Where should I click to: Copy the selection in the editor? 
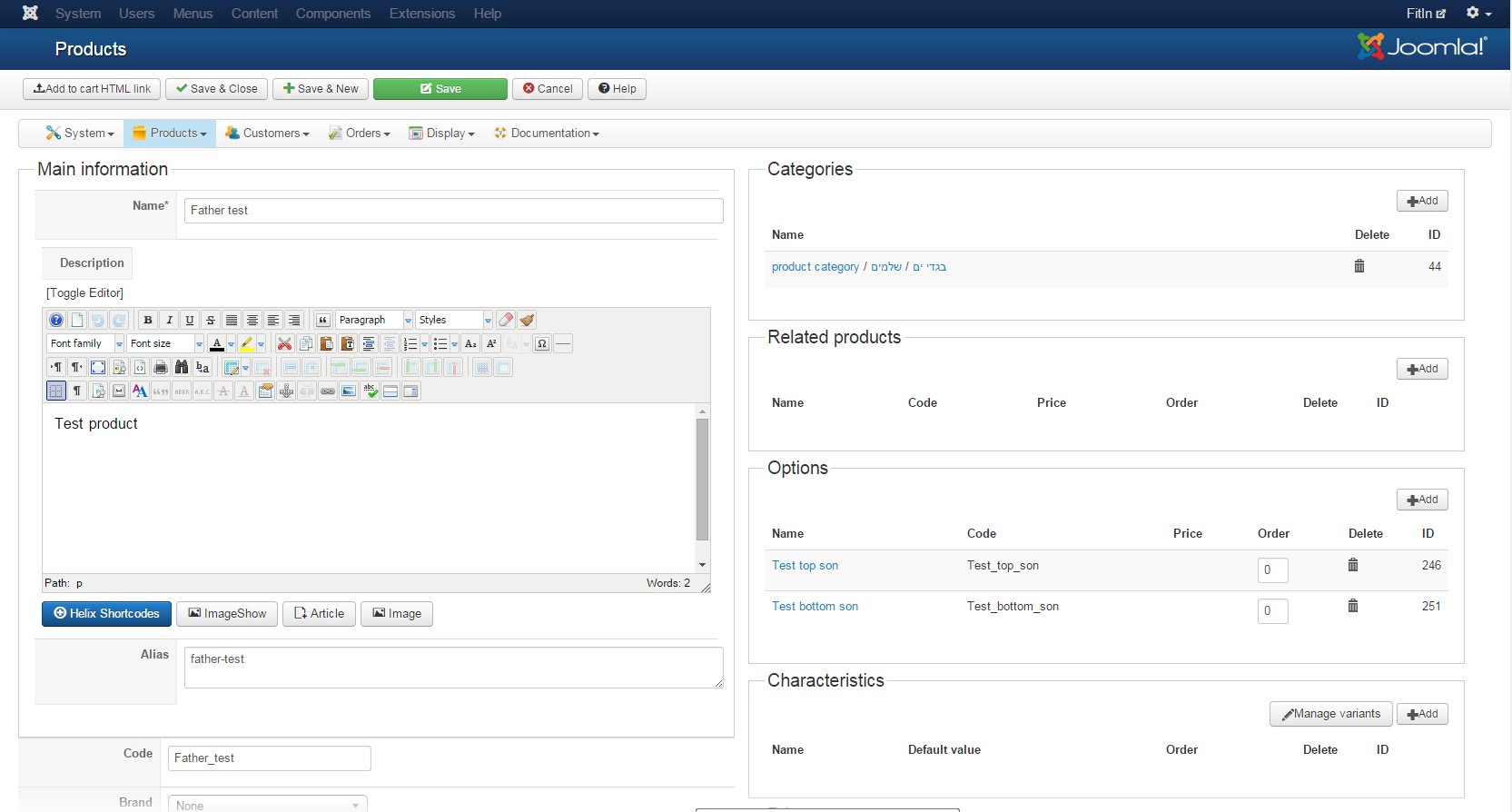[305, 343]
